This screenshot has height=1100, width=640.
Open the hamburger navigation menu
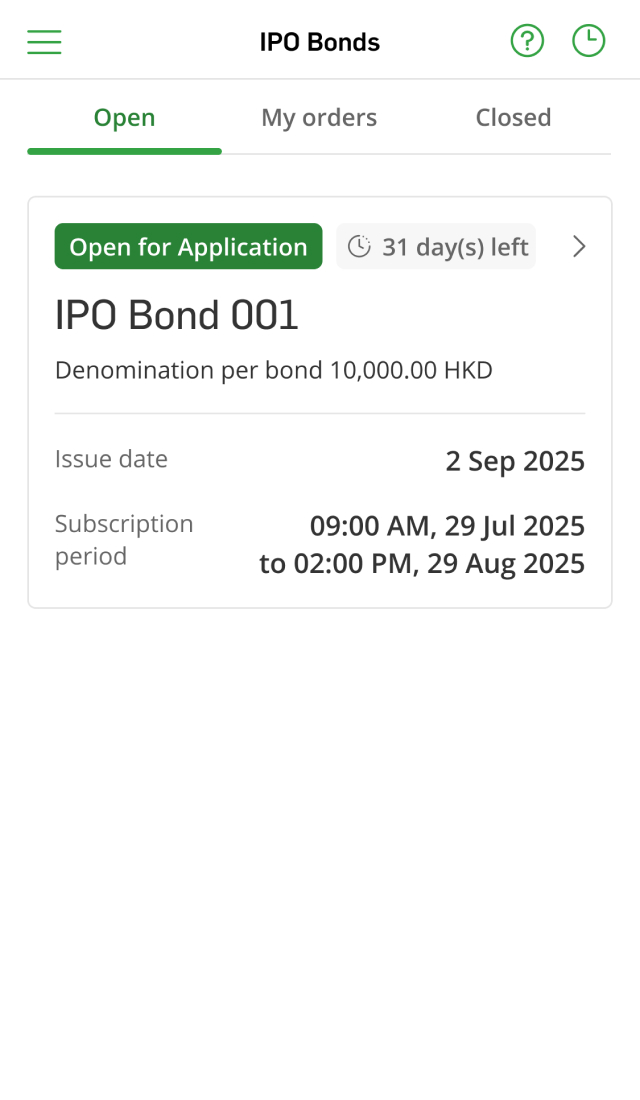(44, 42)
